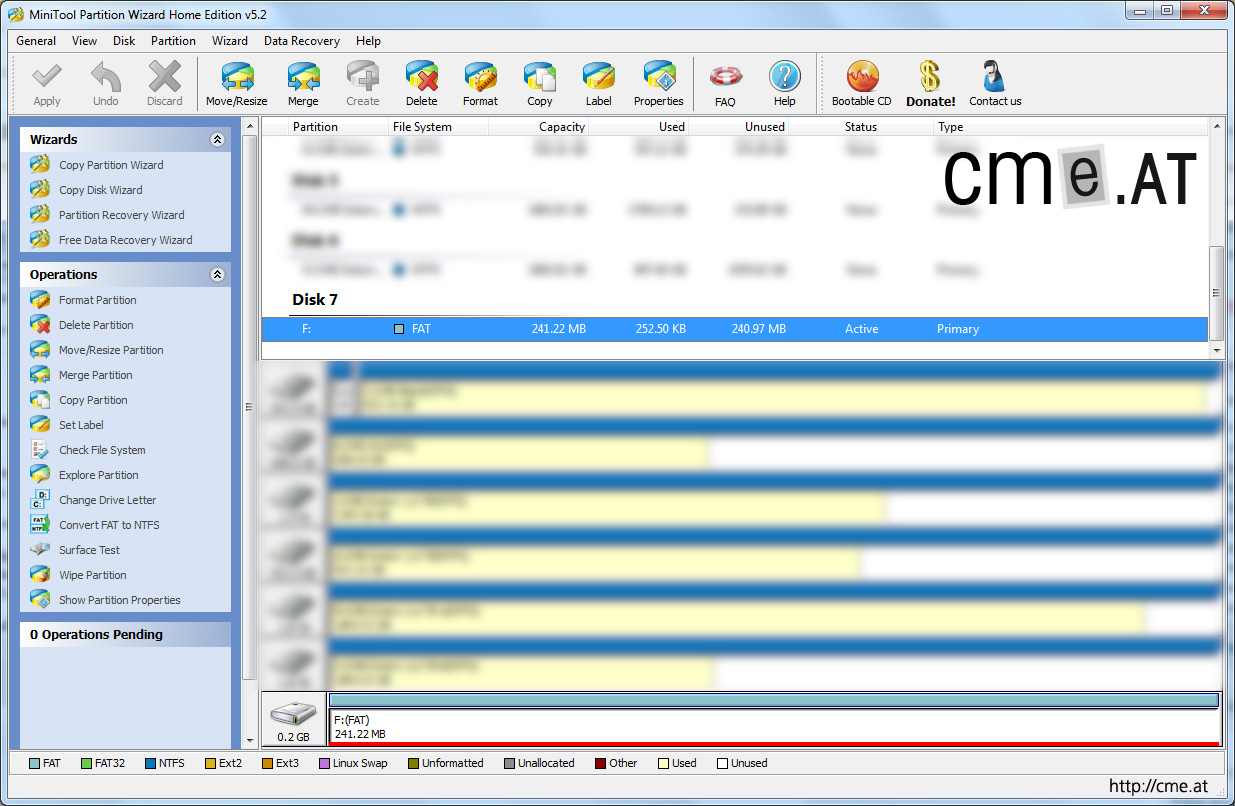Open the Data Recovery menu

(x=302, y=41)
